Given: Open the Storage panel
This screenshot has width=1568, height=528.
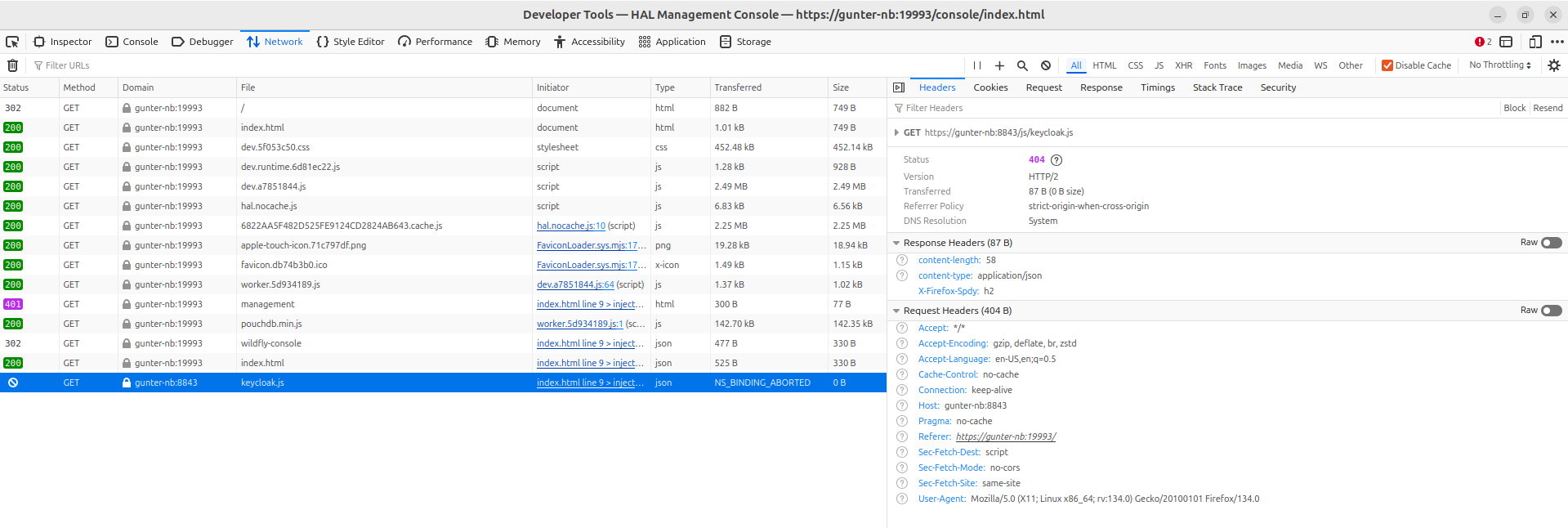Looking at the screenshot, I should tap(745, 42).
